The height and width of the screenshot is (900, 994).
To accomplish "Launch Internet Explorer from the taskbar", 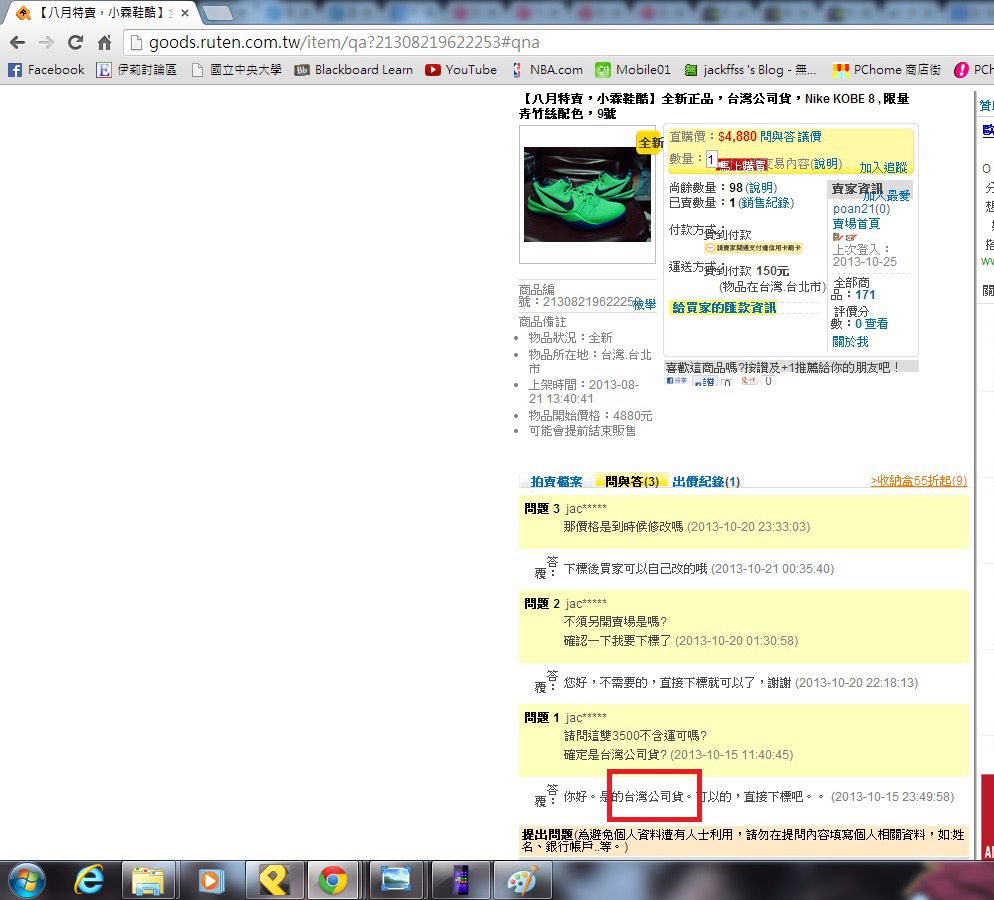I will [89, 881].
